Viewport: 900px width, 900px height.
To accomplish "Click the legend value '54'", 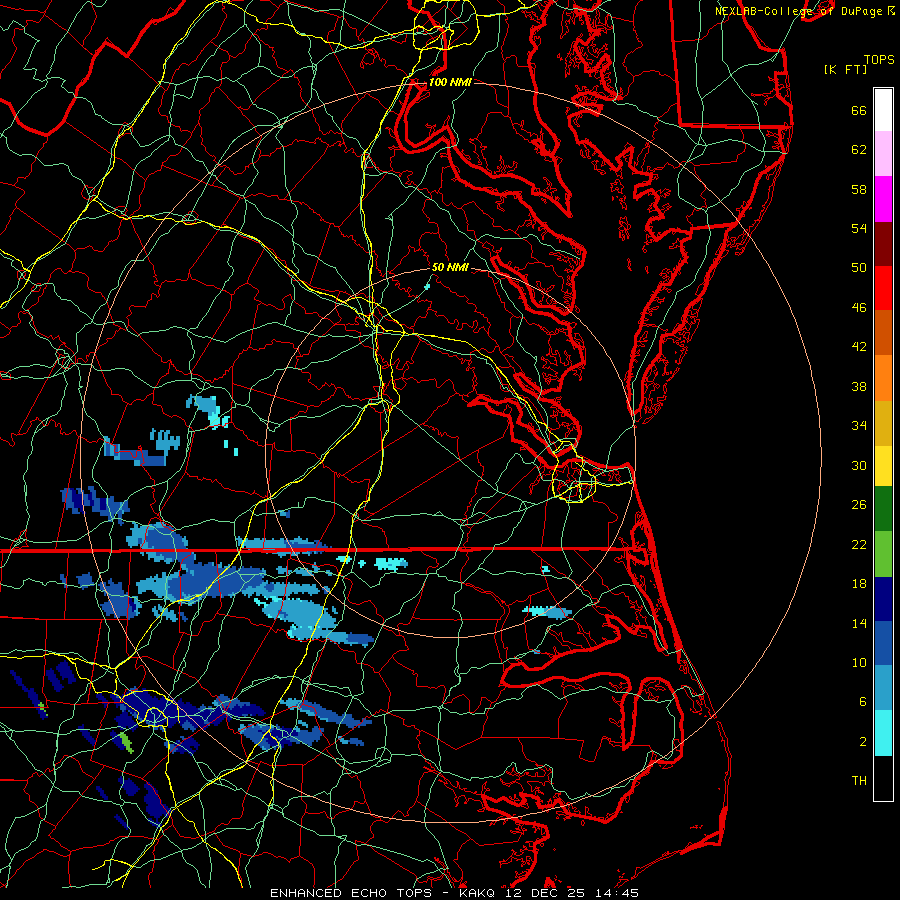I will tap(859, 229).
